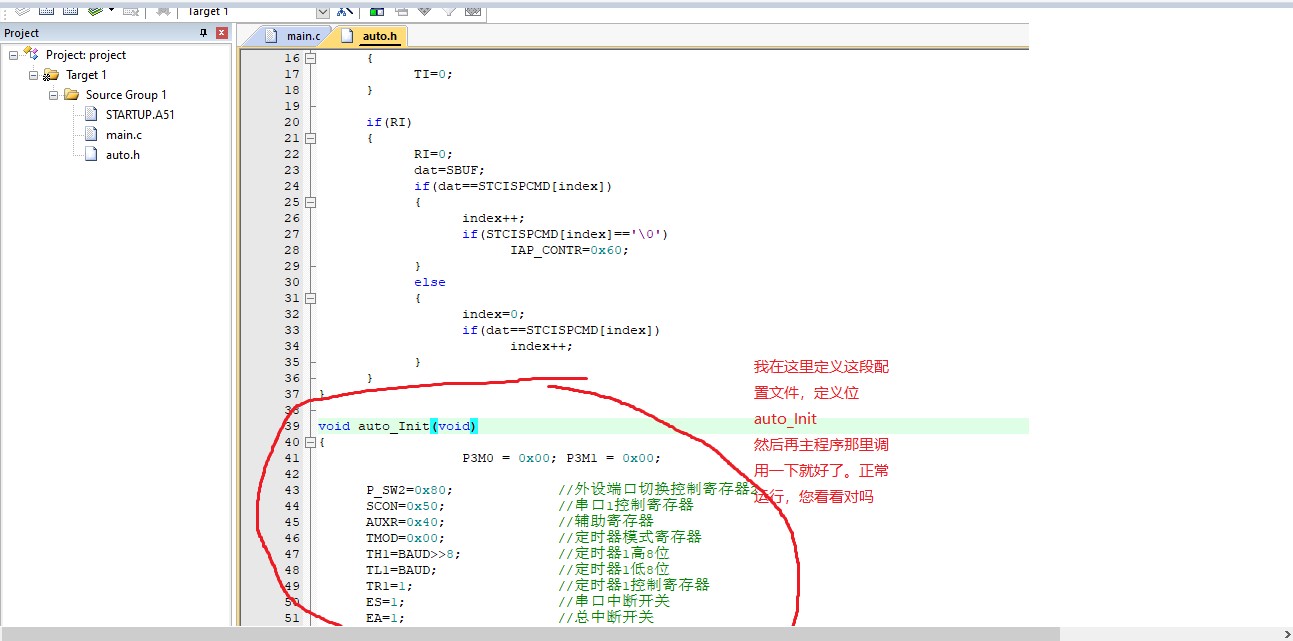Click 'index=0;' on line 32
Image resolution: width=1293 pixels, height=641 pixels.
coord(494,314)
